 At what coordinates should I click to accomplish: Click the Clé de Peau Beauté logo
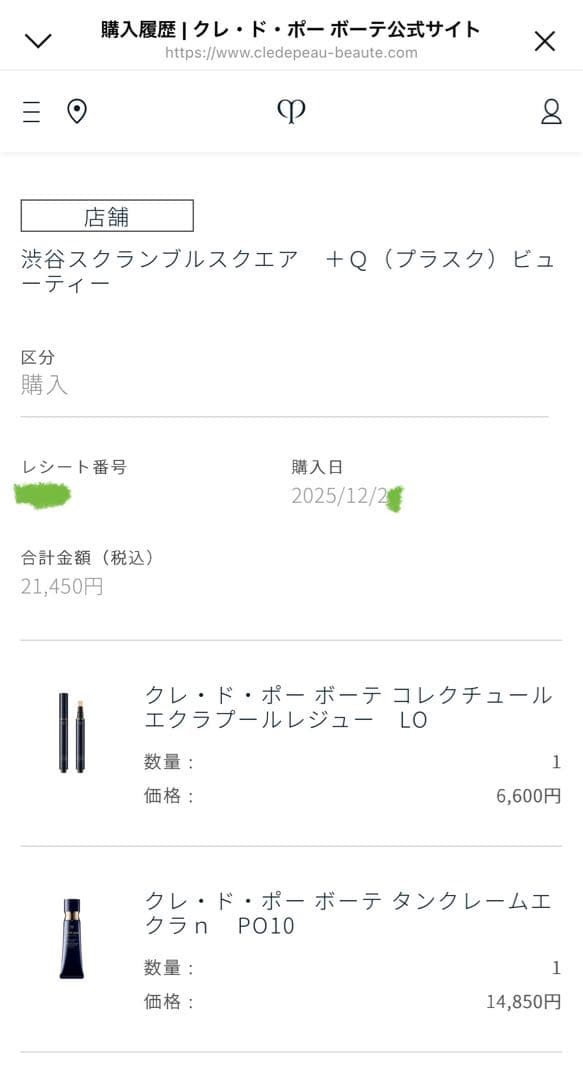[x=291, y=110]
